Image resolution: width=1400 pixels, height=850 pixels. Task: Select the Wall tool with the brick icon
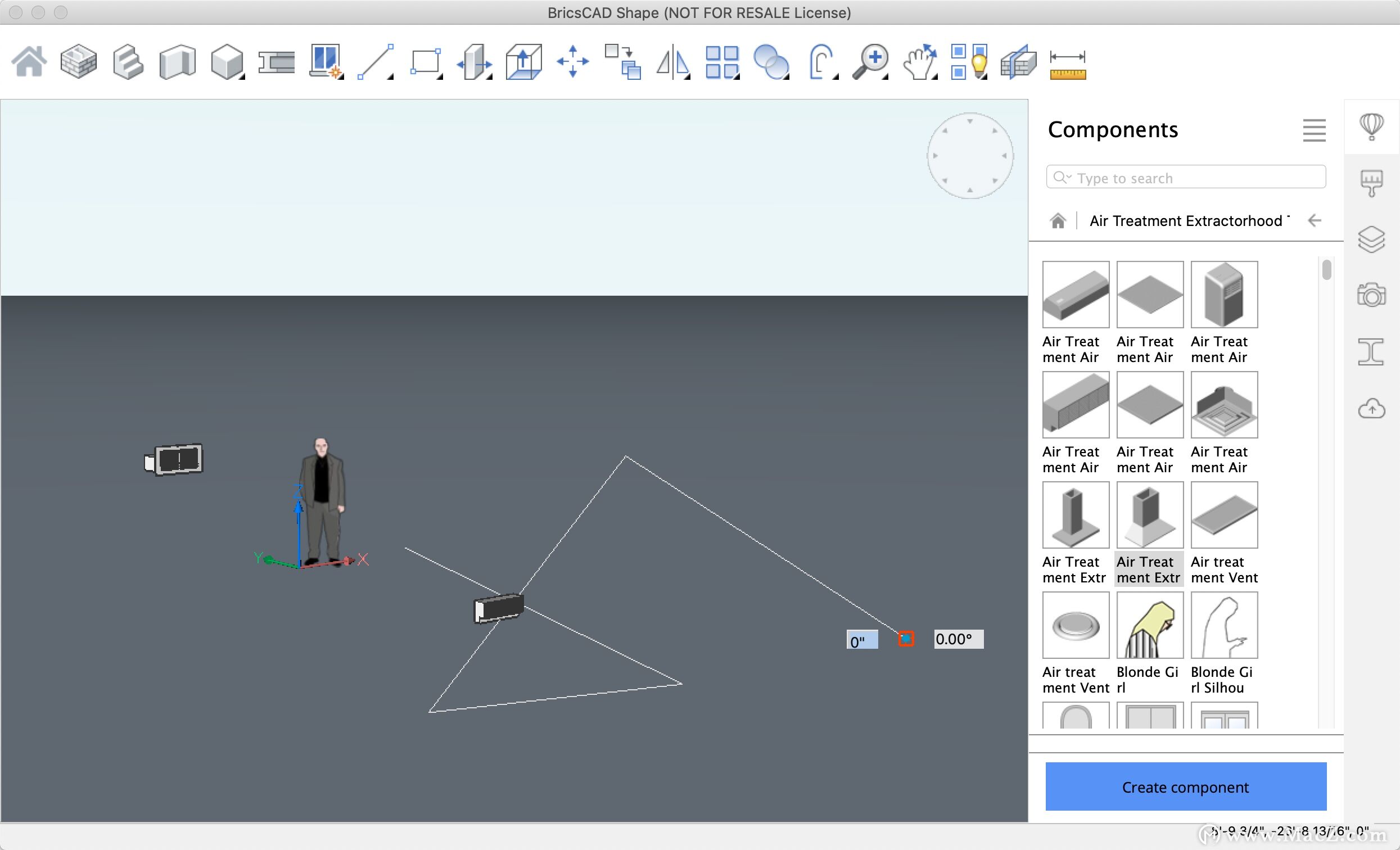(x=78, y=61)
